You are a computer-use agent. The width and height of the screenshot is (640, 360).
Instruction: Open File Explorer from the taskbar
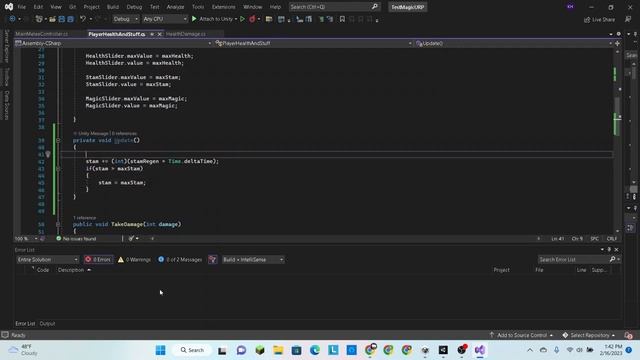[x=278, y=350]
